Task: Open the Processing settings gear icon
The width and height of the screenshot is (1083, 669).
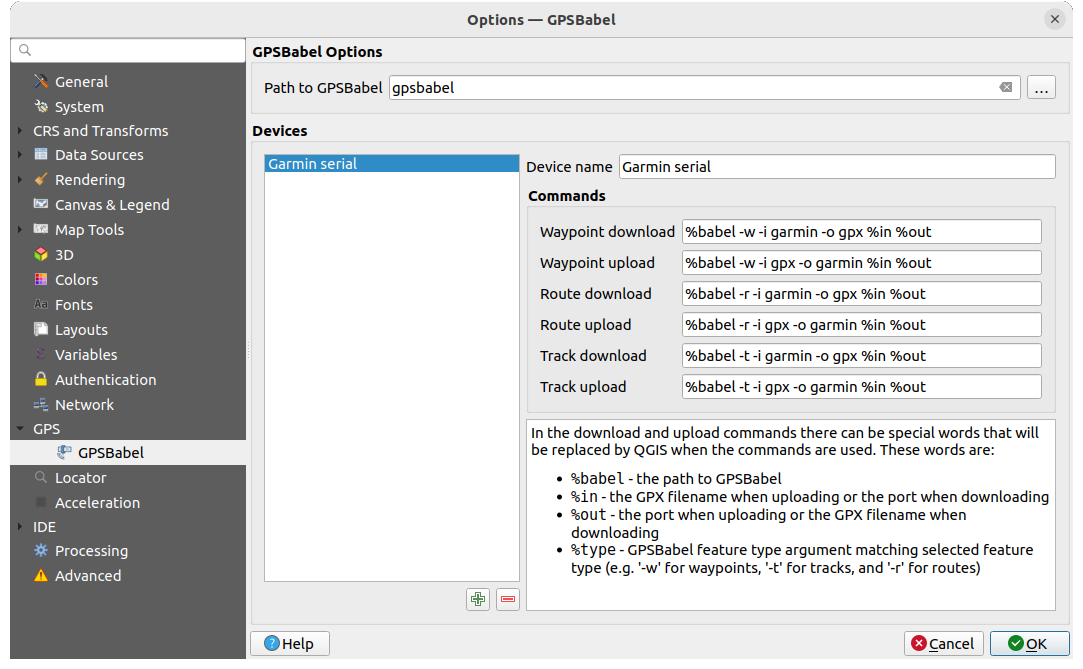Action: pos(41,551)
